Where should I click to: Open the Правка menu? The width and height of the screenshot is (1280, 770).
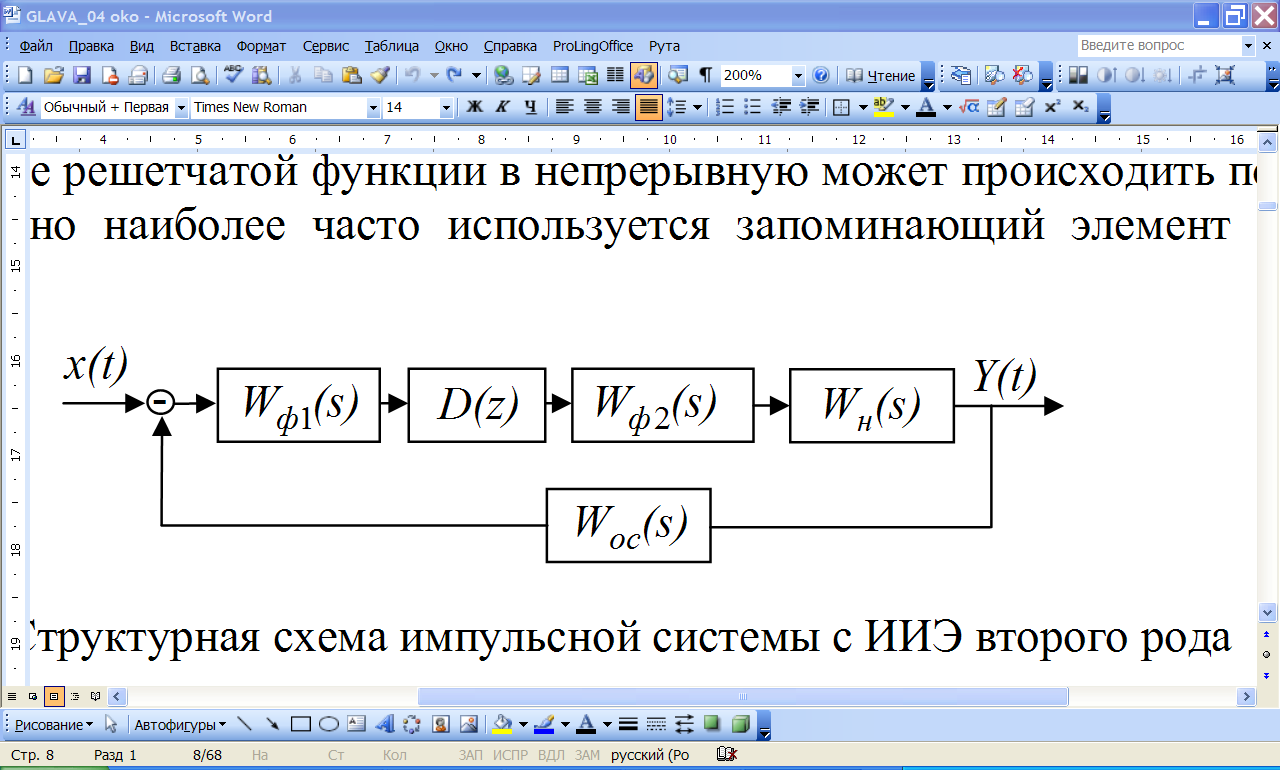91,46
